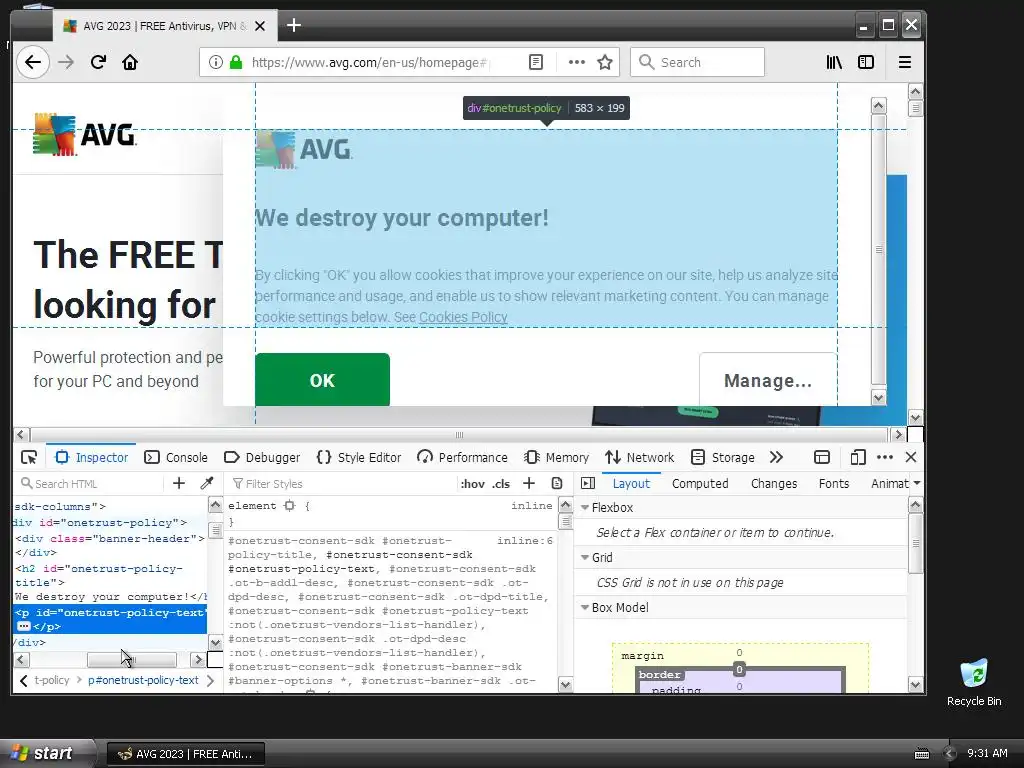Select the Layout sidebar tab
1024x768 pixels.
point(631,483)
